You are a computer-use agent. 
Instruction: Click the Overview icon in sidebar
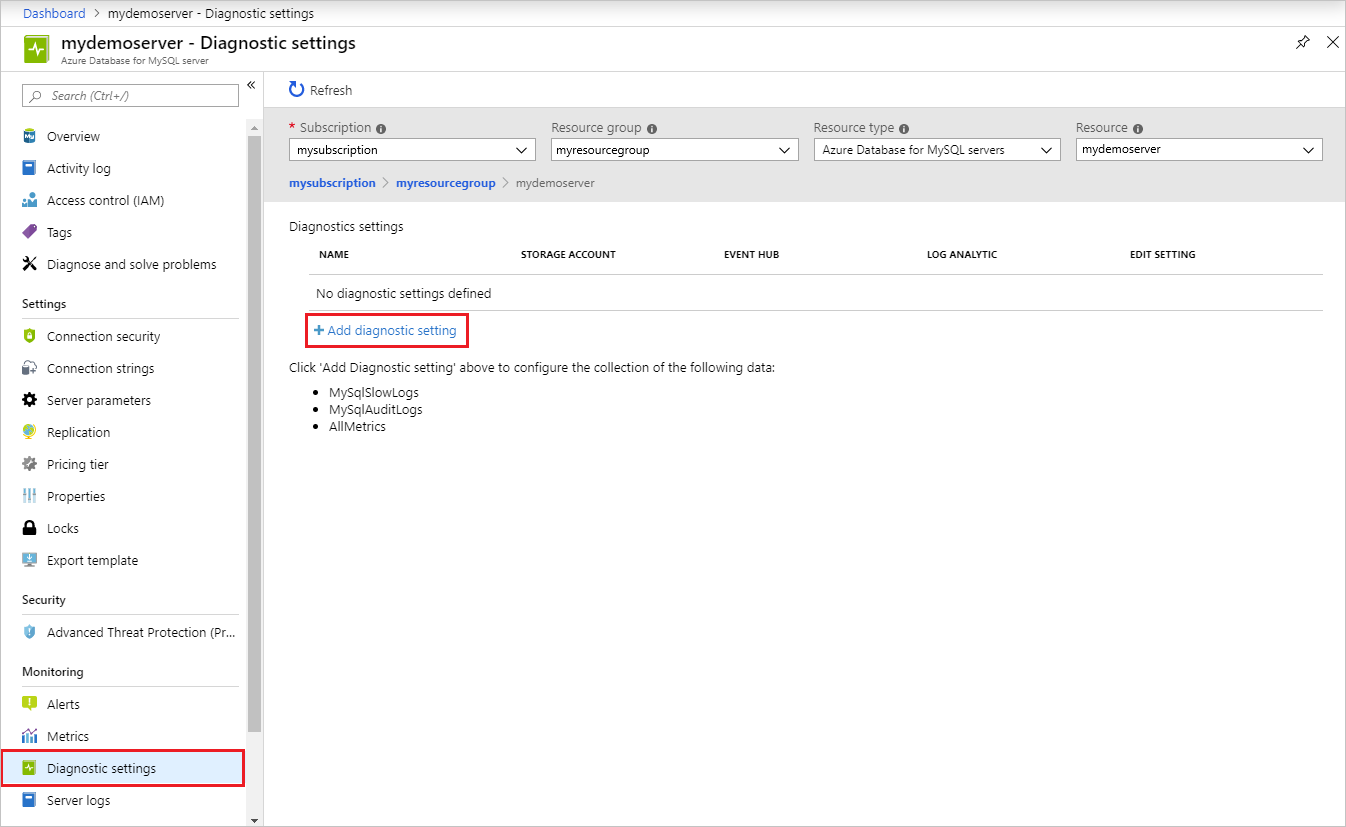(30, 137)
